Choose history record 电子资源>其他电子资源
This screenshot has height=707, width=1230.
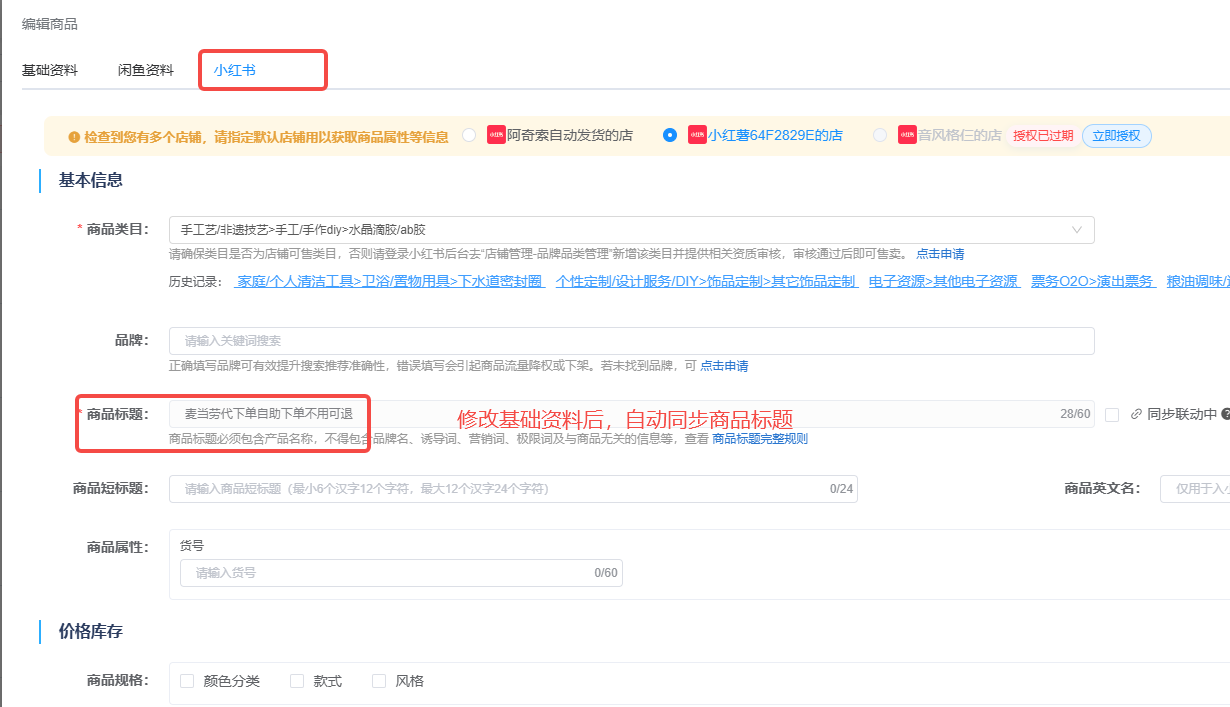[943, 282]
